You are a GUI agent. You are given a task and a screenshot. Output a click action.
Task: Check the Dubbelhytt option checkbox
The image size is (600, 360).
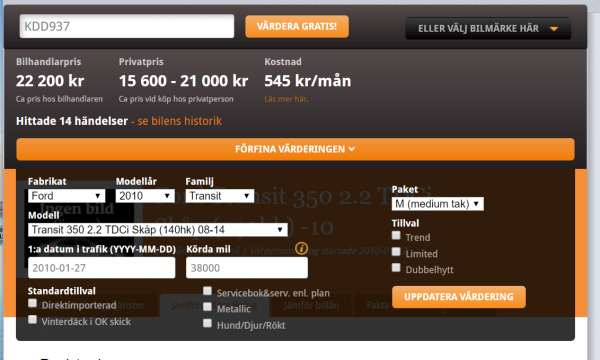pos(396,267)
